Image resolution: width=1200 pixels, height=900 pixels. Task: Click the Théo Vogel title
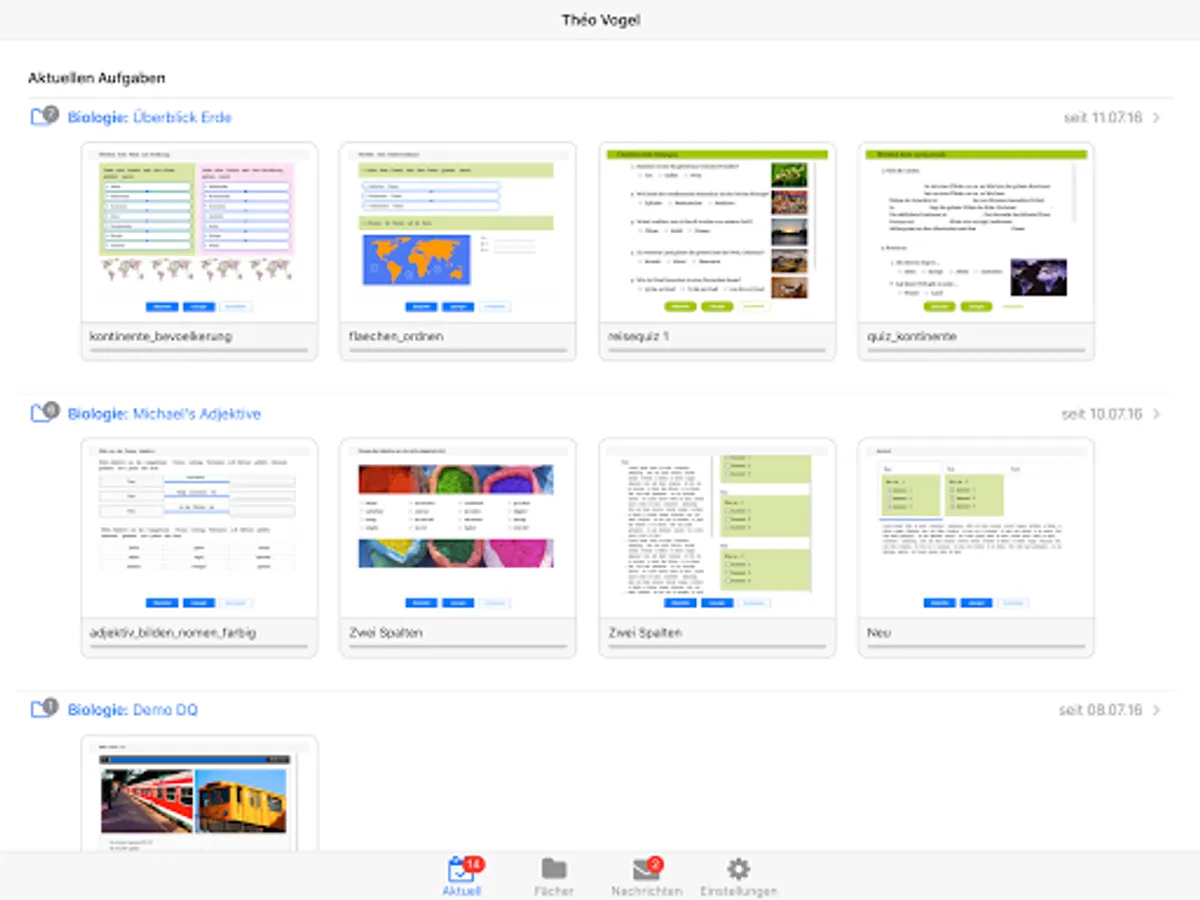[x=600, y=20]
